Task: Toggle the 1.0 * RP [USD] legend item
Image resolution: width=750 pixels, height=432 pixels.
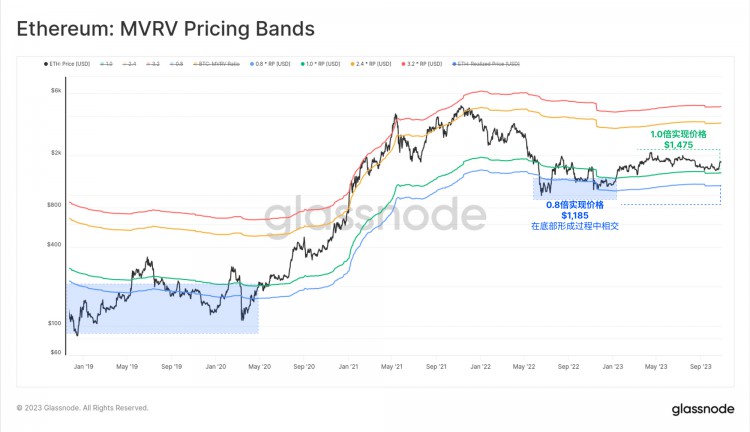Action: click(320, 64)
